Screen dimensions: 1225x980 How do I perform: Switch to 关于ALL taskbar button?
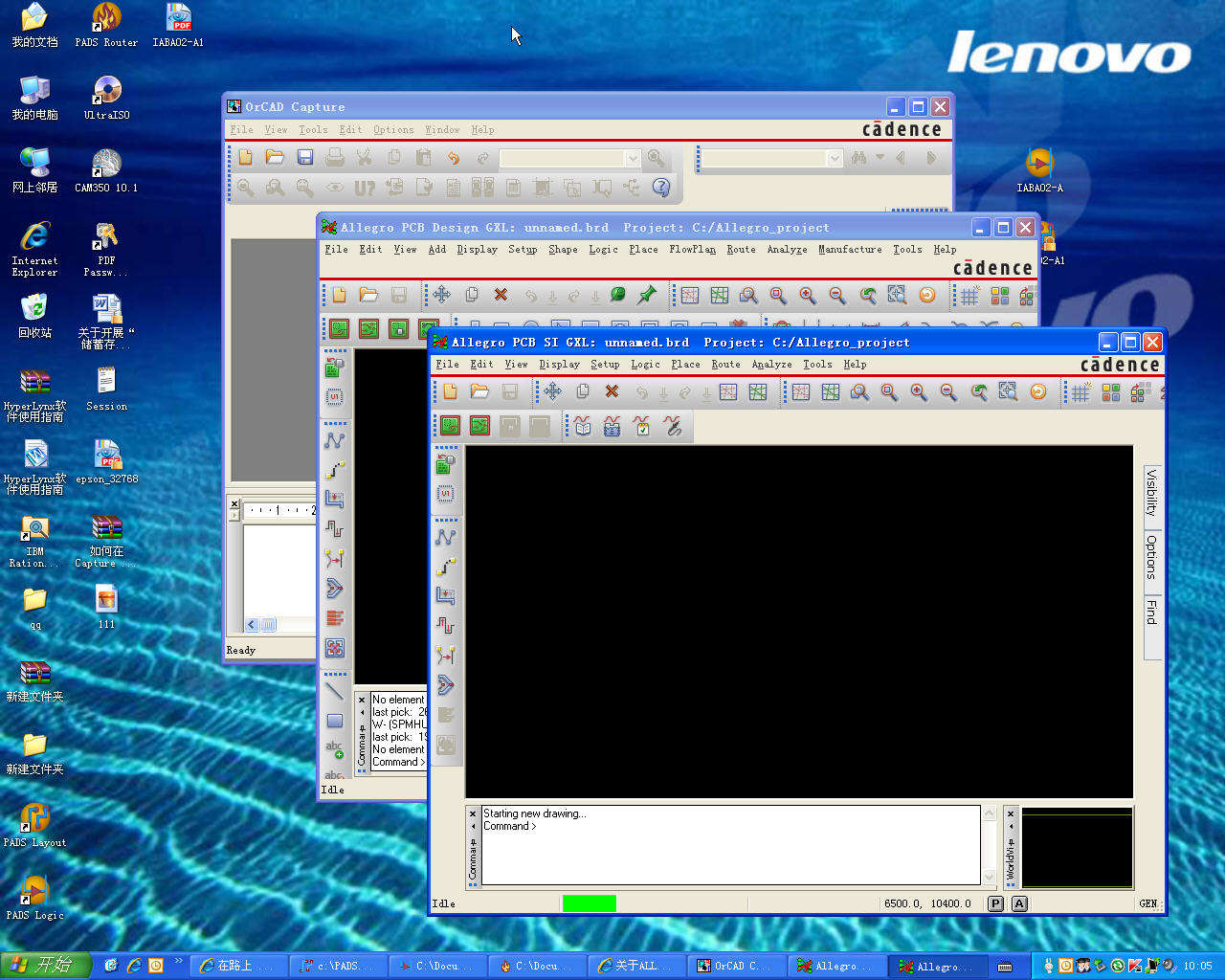[x=639, y=966]
